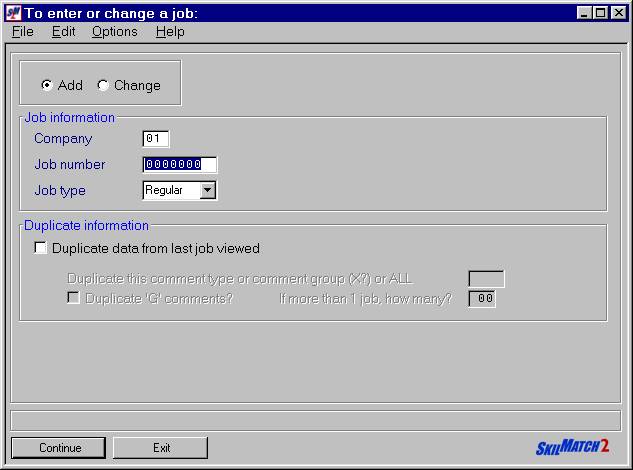633x470 pixels.
Task: Click the 'If more than 1 job, how many?' label
Action: pyautogui.click(x=366, y=299)
